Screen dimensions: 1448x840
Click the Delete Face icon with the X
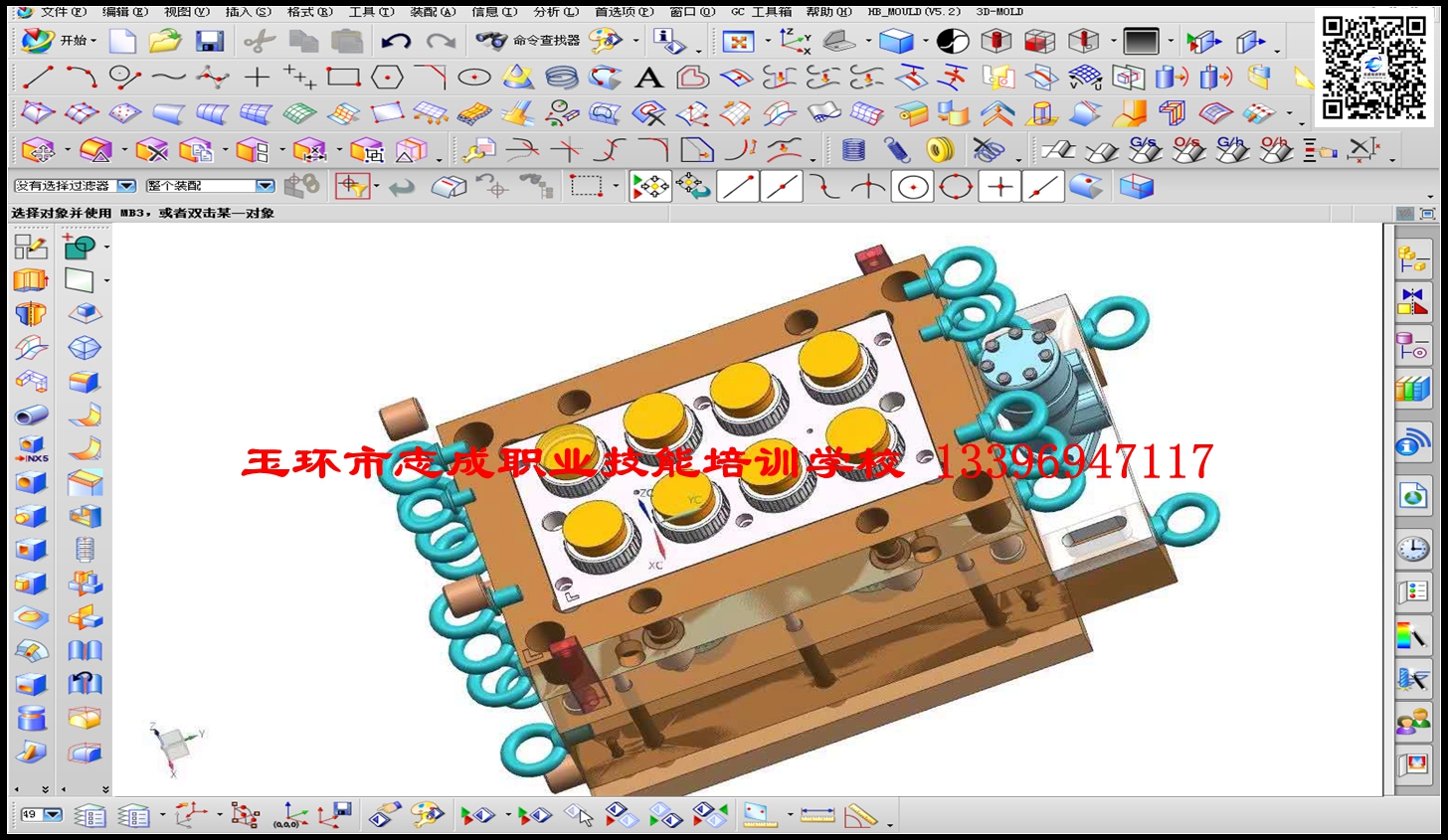[152, 151]
